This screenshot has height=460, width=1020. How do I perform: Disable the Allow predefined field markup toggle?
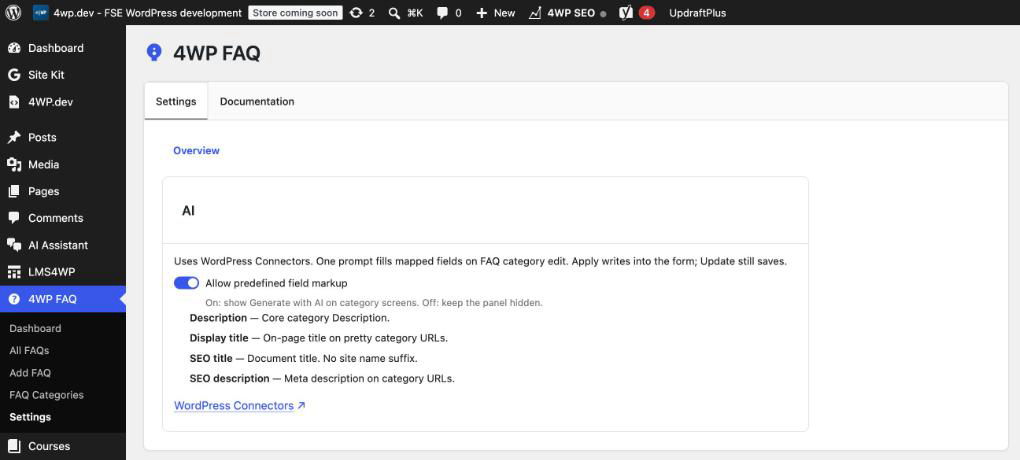point(186,283)
